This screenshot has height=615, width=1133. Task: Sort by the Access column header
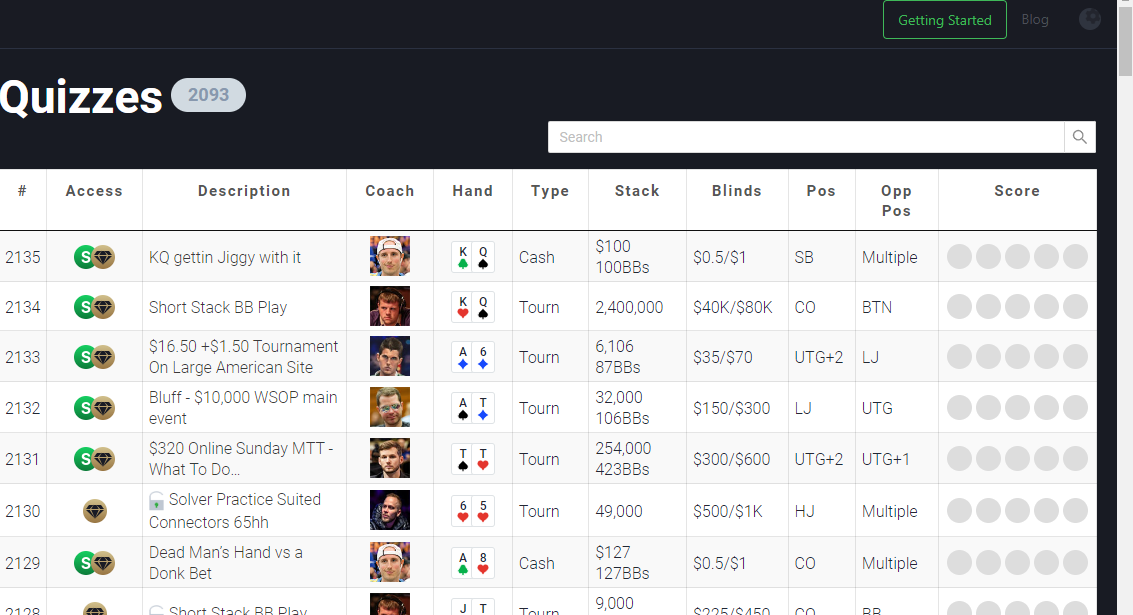(94, 191)
